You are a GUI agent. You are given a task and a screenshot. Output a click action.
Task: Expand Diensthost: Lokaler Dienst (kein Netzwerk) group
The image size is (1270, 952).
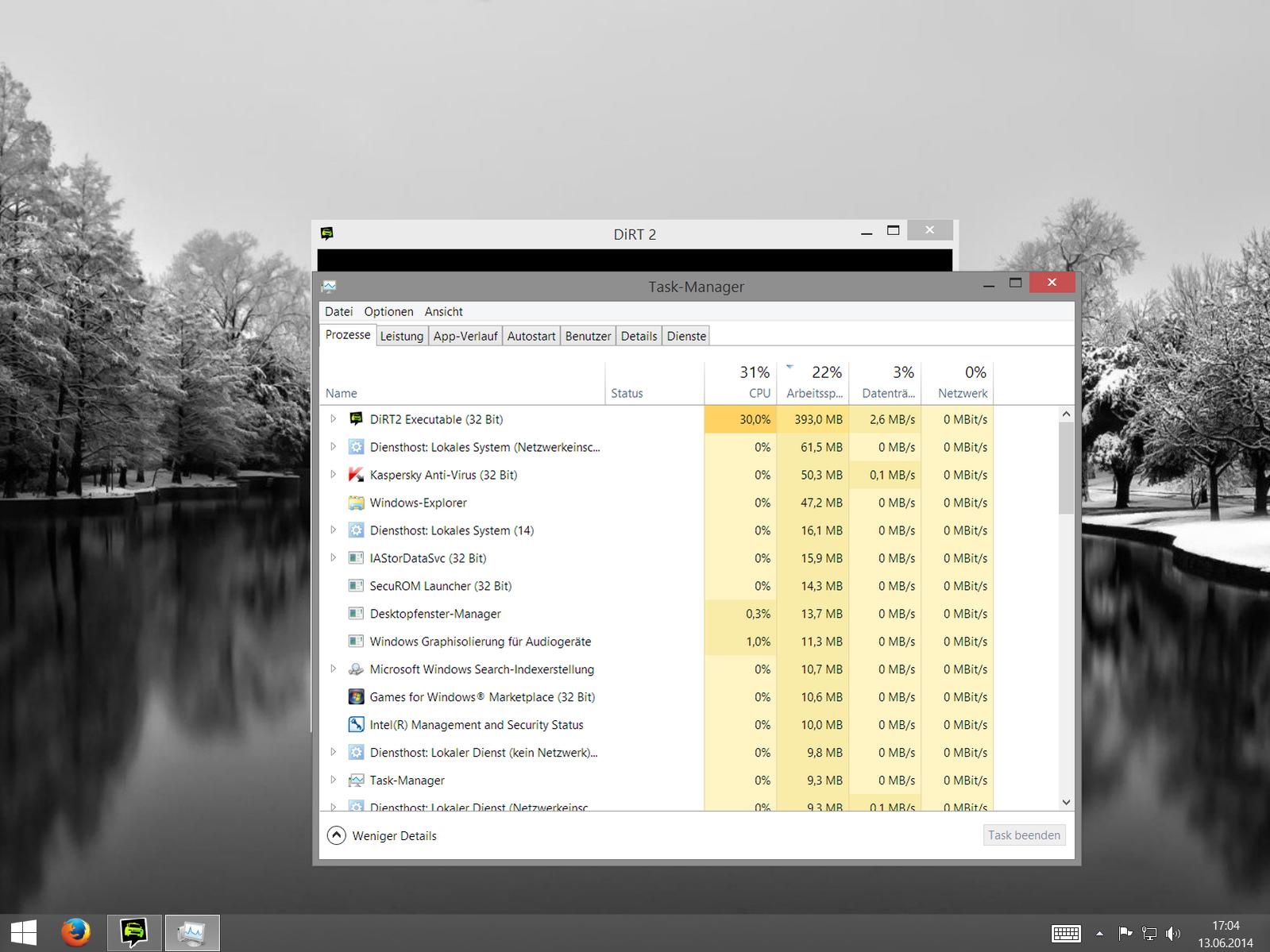[334, 752]
